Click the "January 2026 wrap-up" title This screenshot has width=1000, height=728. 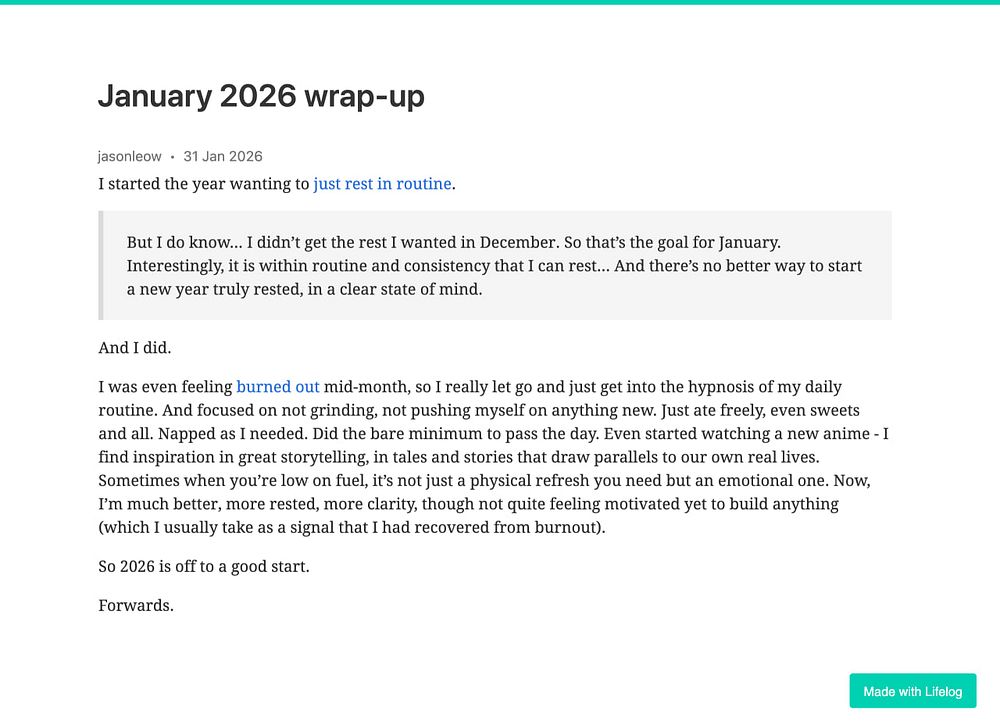tap(261, 97)
